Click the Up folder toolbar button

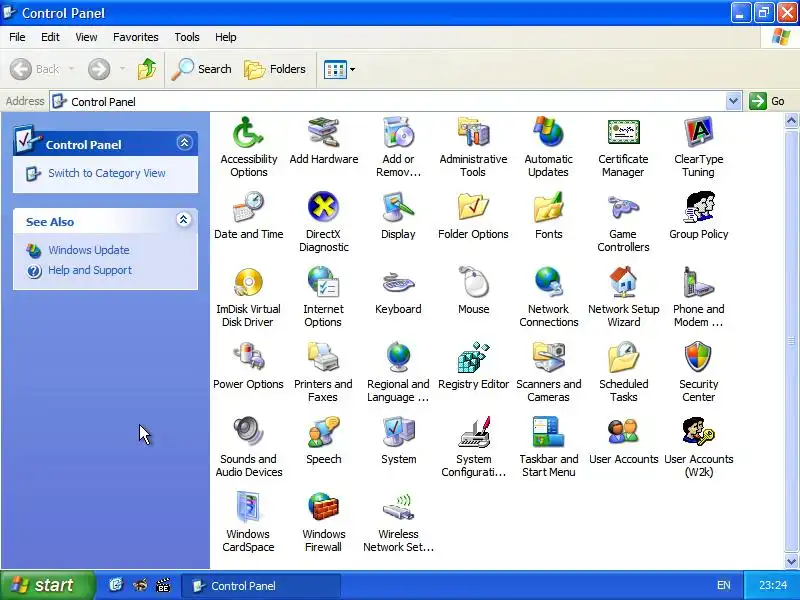click(147, 69)
